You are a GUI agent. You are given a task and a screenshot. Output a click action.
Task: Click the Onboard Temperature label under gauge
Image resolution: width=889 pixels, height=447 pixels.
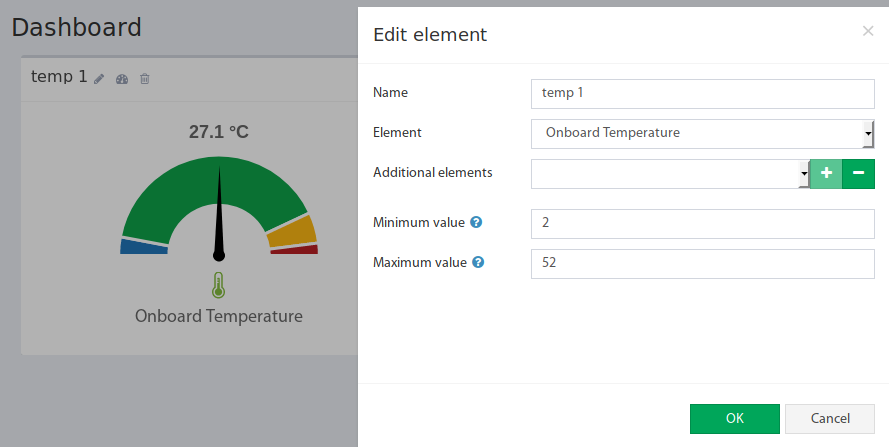tap(219, 316)
